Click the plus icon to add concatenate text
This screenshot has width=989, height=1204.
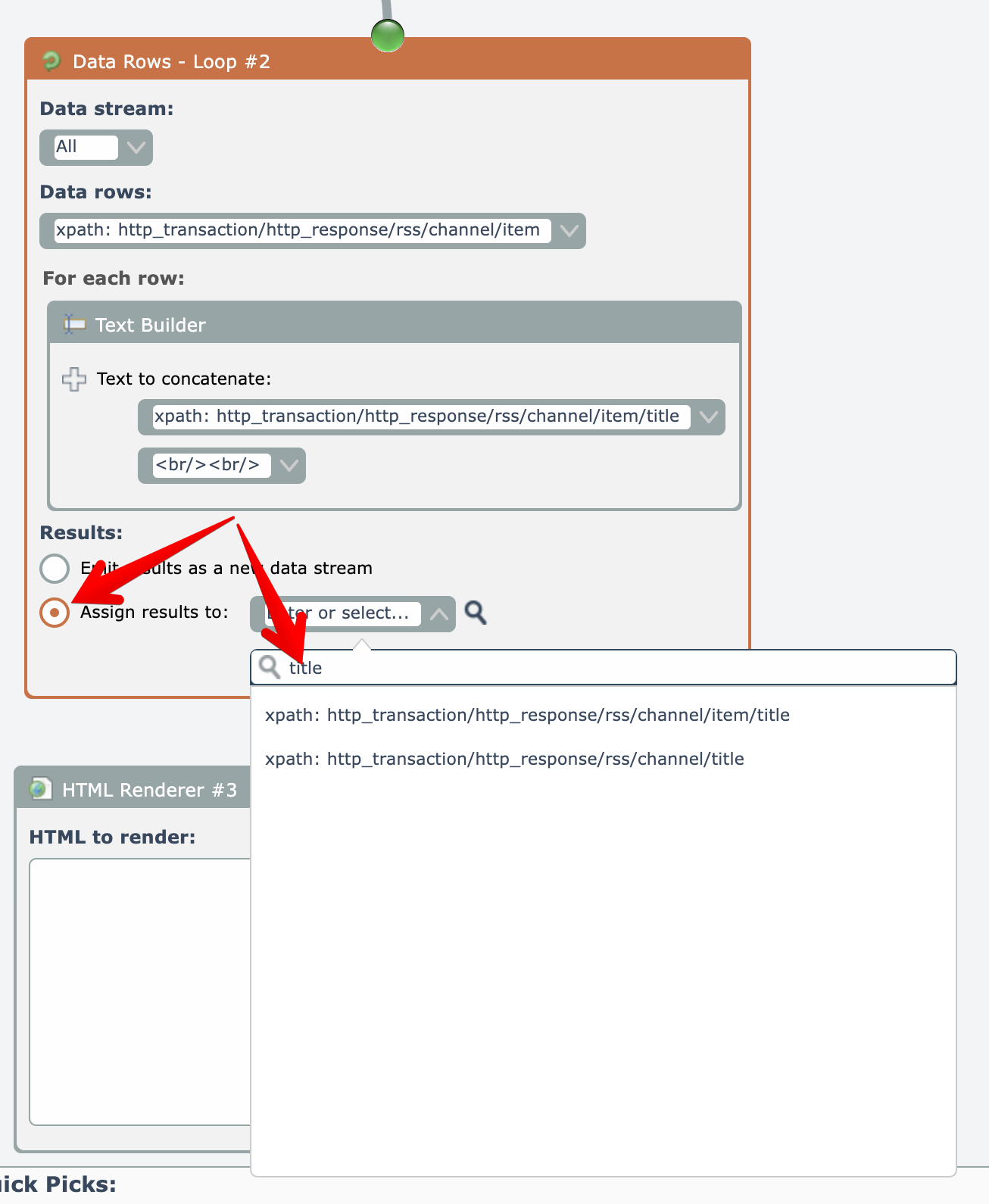[x=74, y=379]
